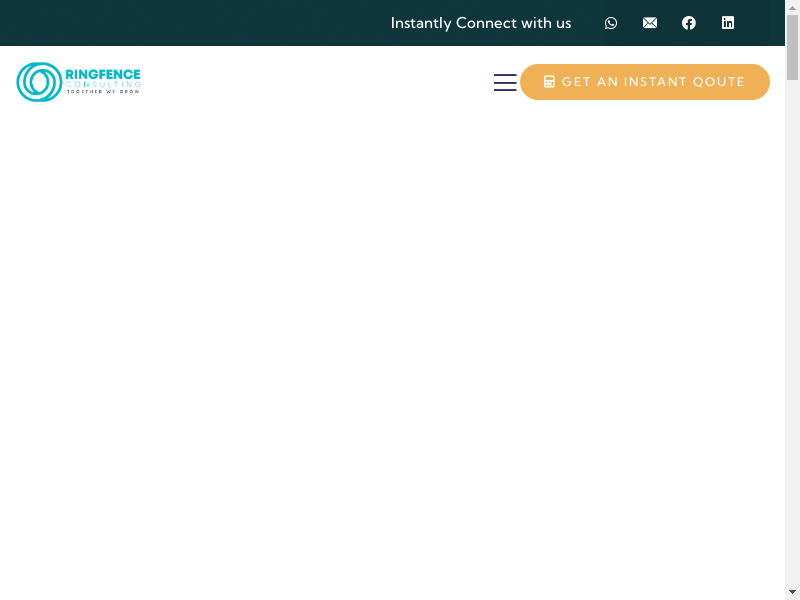The width and height of the screenshot is (800, 600).
Task: Click the RINGFENCE logo text
Action: pos(103,74)
